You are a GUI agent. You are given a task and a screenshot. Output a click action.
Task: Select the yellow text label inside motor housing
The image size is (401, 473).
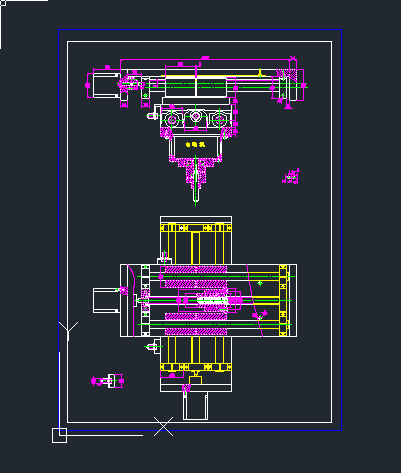click(195, 144)
